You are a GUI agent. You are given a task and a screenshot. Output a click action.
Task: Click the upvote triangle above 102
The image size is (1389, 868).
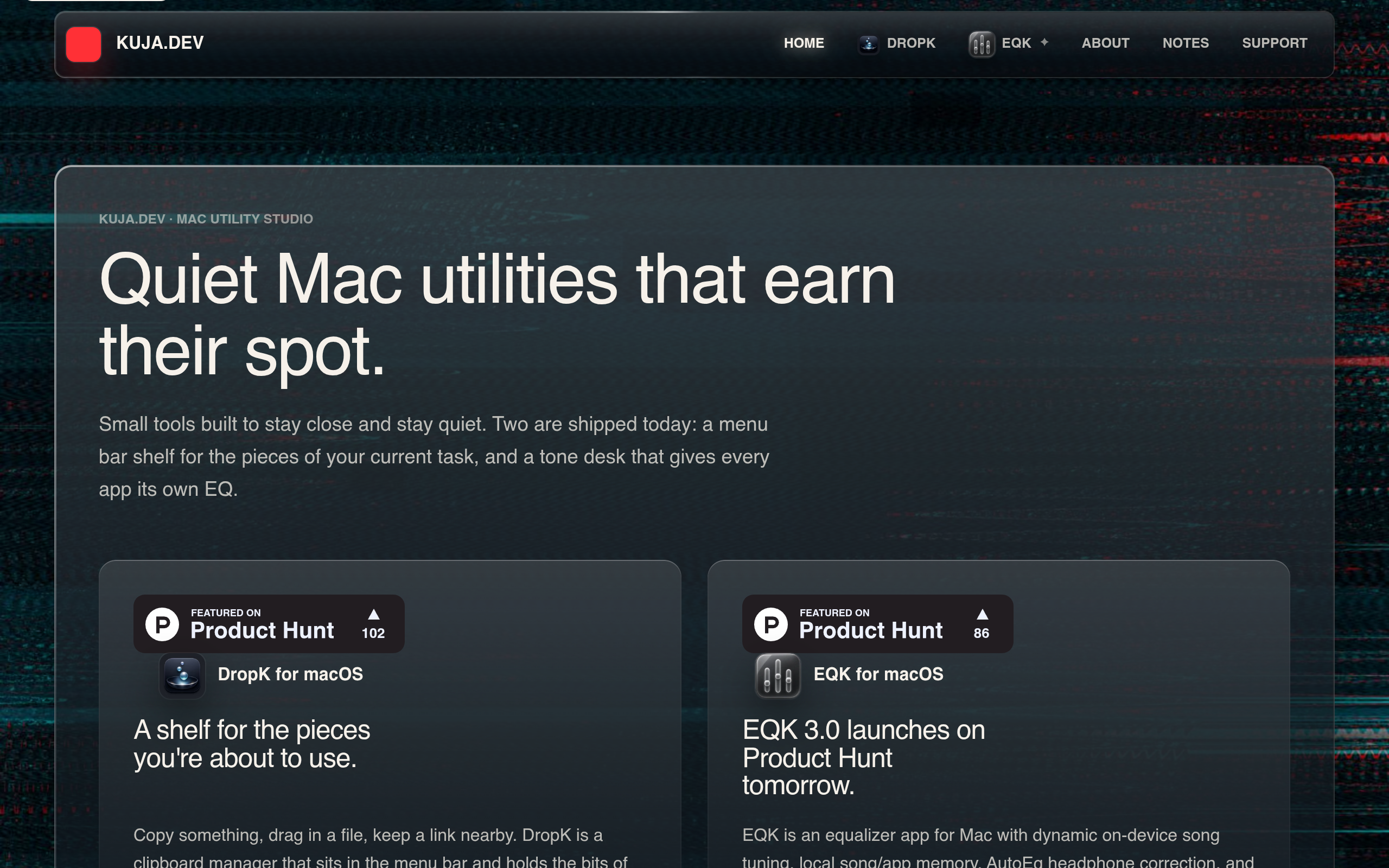(x=374, y=614)
